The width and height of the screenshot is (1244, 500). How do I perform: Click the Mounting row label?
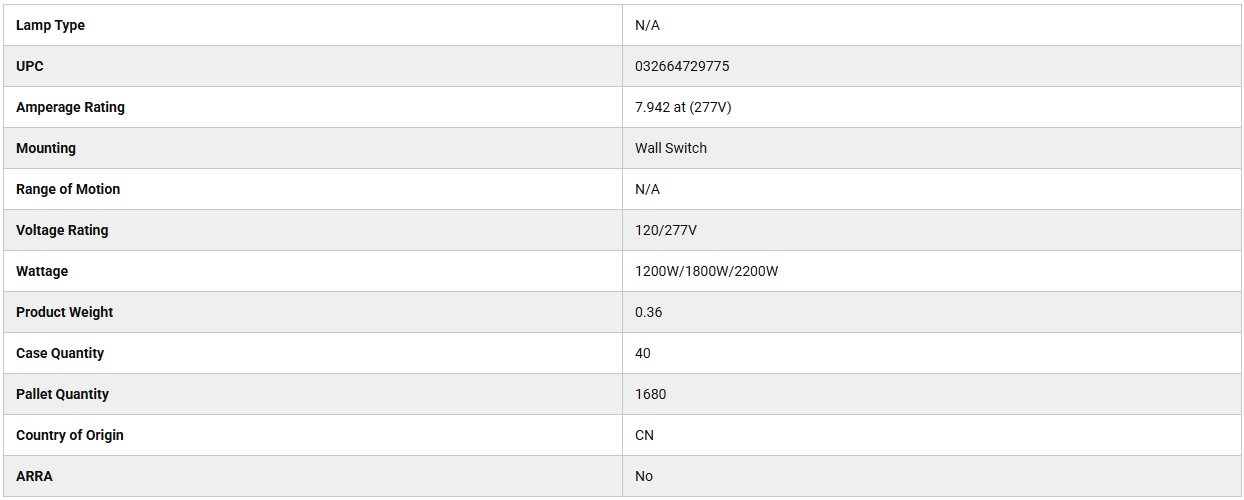(46, 148)
